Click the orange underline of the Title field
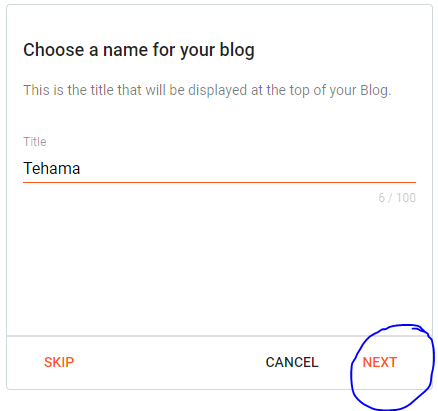 coord(219,182)
